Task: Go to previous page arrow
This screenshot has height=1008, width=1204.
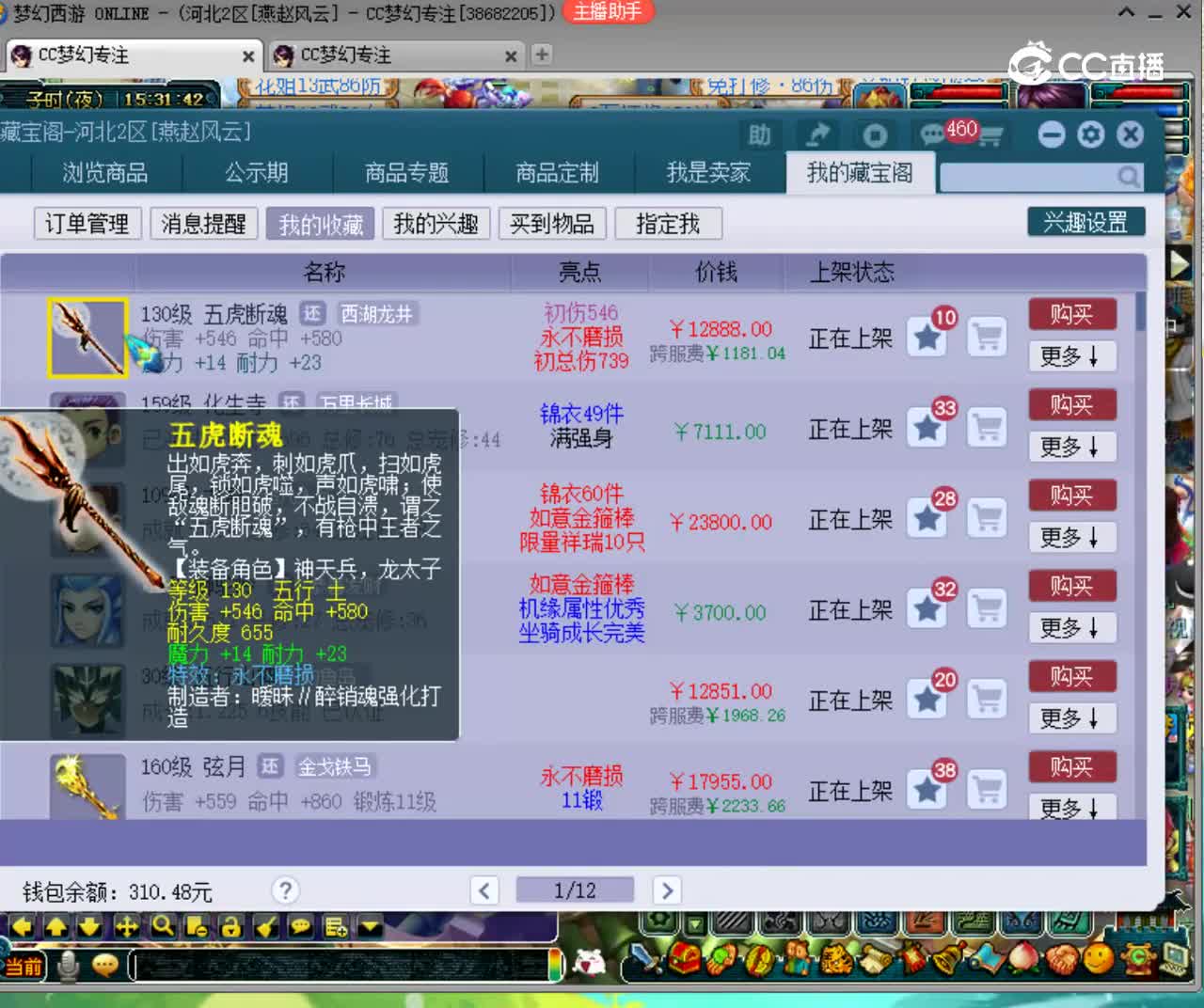Action: pyautogui.click(x=484, y=890)
